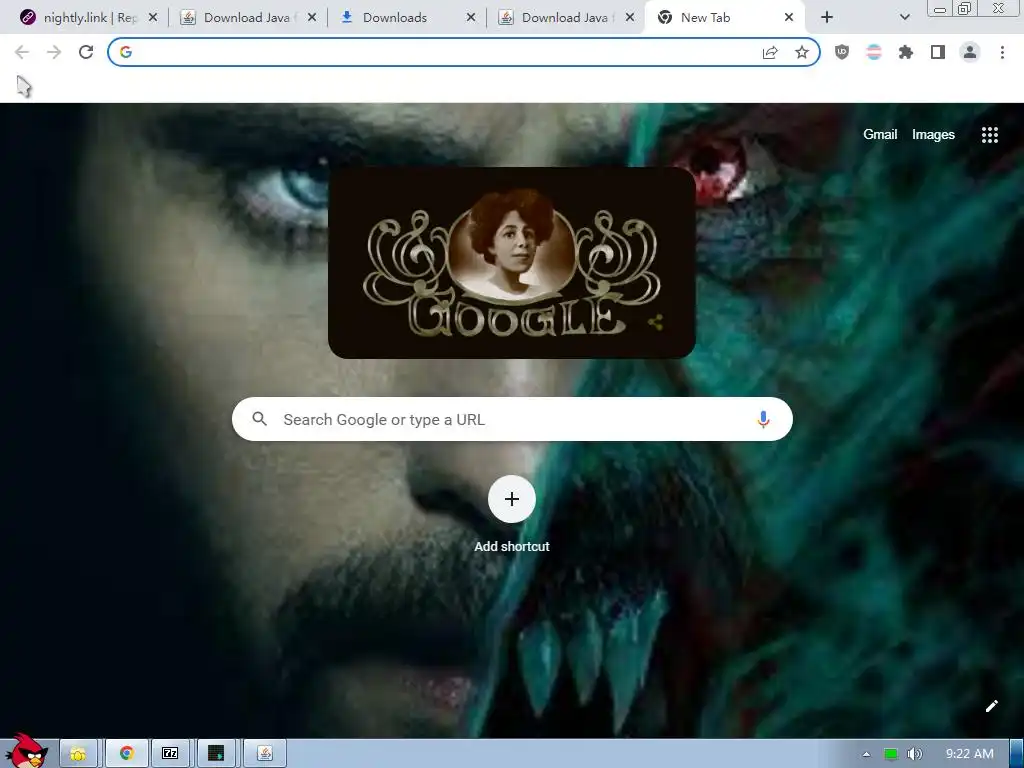Open the 9:22 AM clock

pyautogui.click(x=970, y=754)
